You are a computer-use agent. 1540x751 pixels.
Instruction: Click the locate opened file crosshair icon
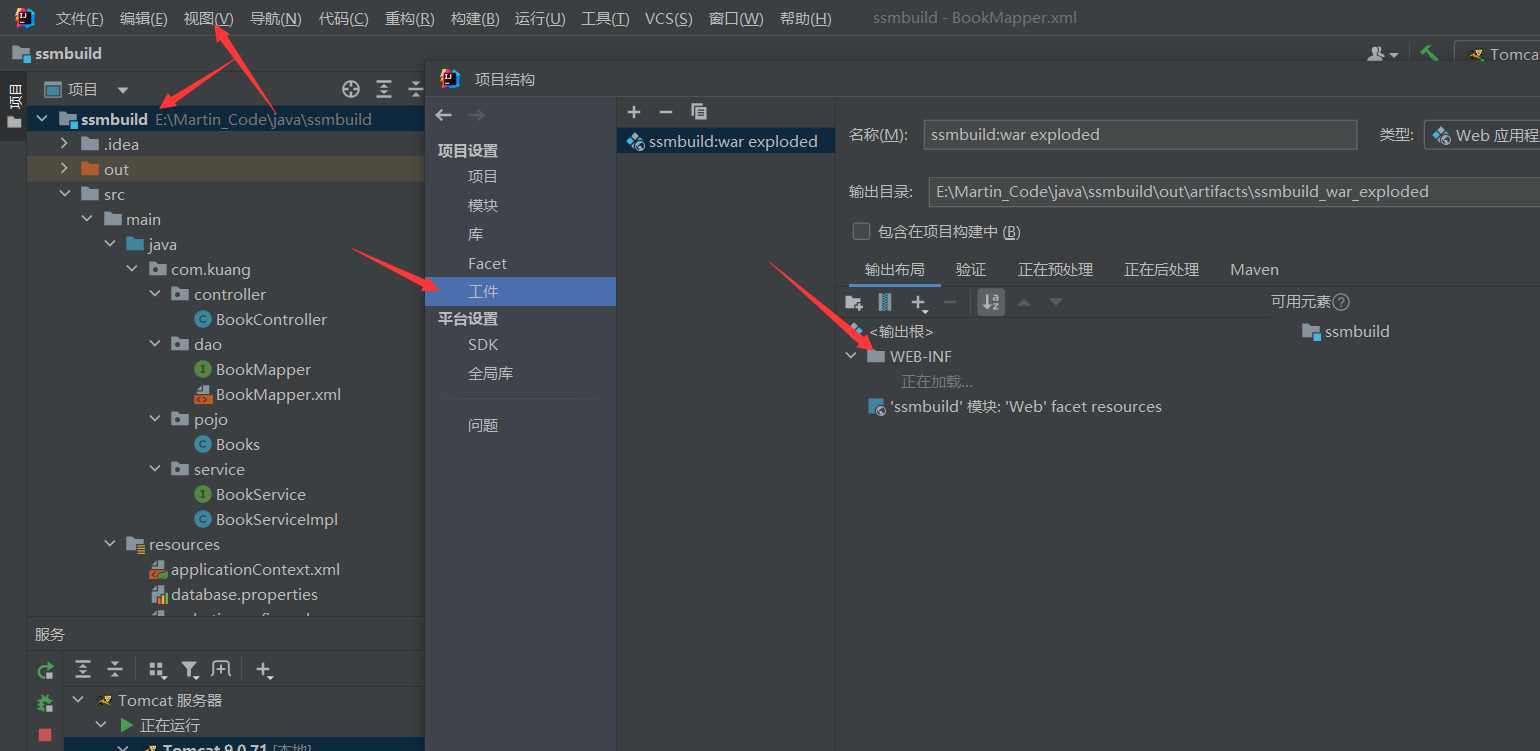pos(351,89)
